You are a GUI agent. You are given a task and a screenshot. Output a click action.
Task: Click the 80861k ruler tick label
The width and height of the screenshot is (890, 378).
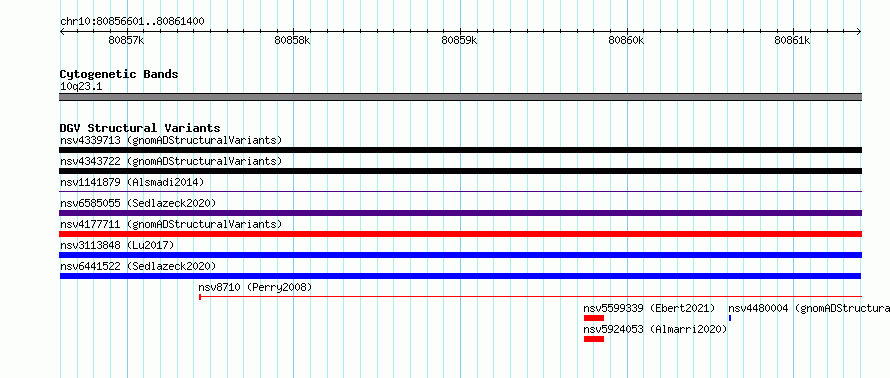click(792, 40)
